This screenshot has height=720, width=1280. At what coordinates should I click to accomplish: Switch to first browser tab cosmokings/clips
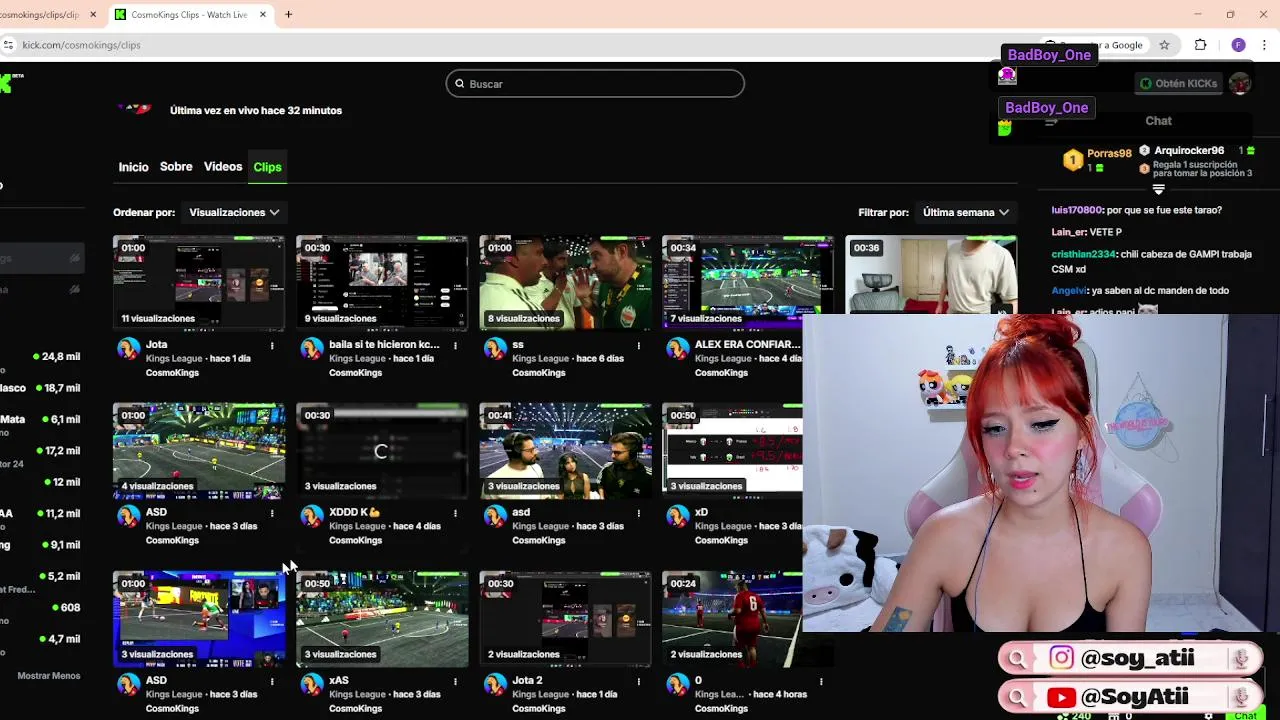coord(45,14)
